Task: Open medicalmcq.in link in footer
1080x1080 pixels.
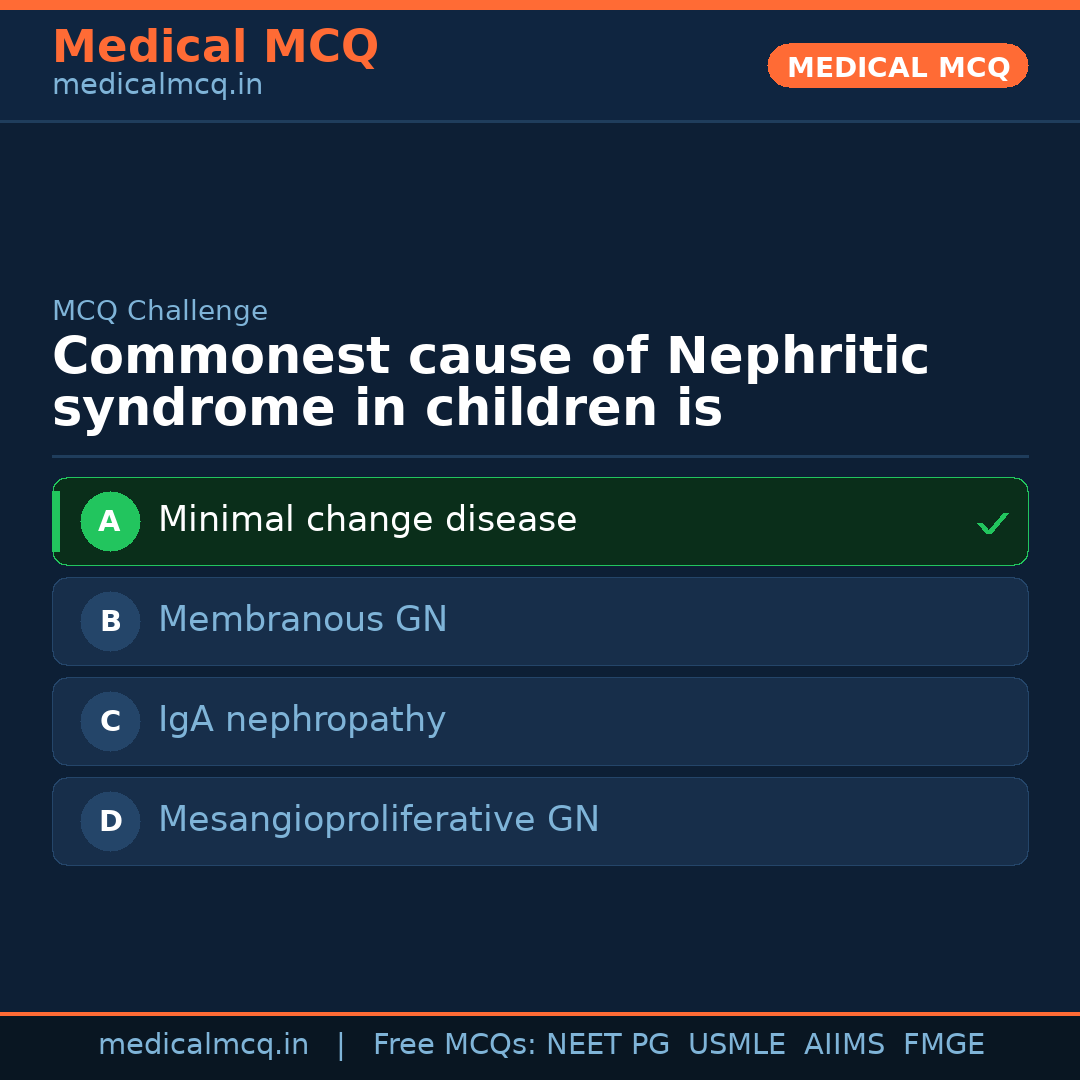Action: click(203, 1045)
